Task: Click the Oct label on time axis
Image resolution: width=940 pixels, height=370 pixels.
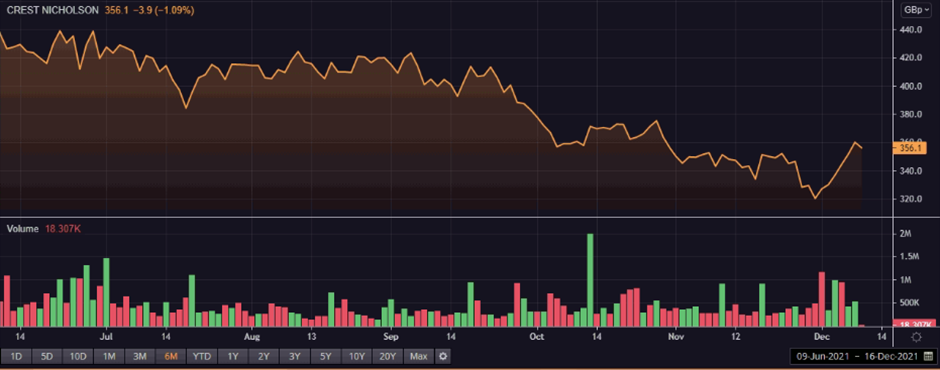Action: point(537,336)
